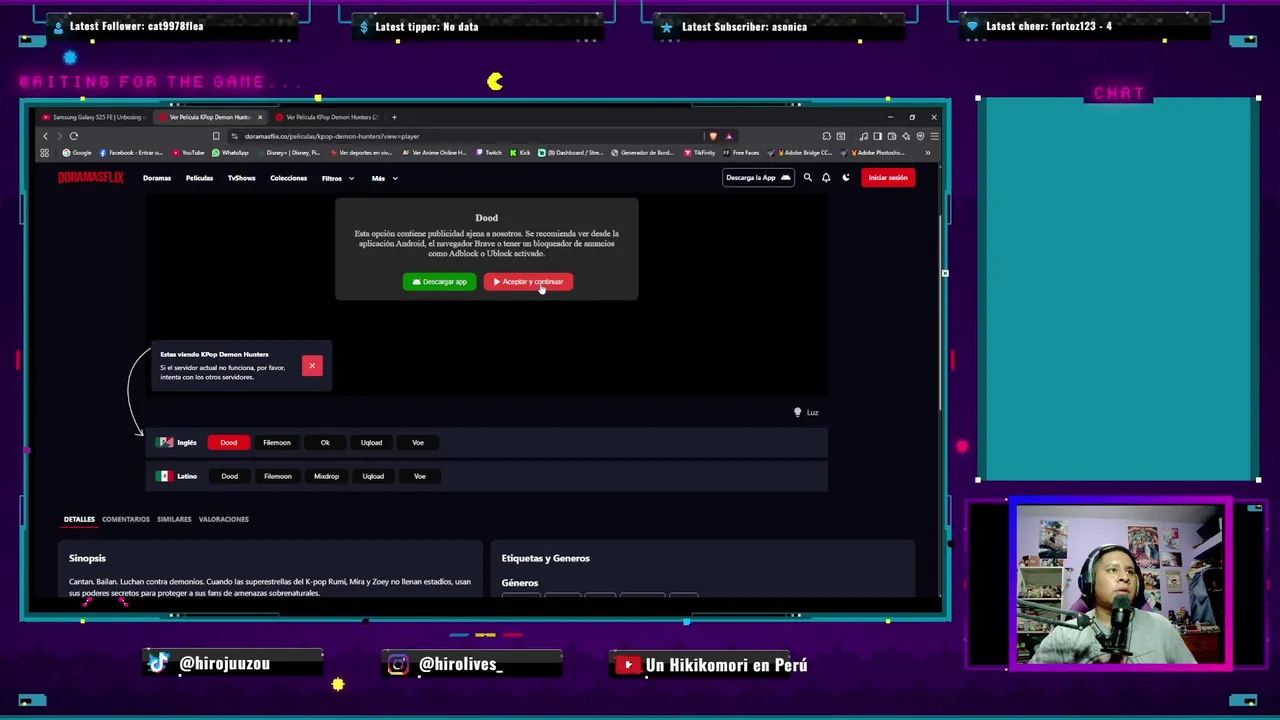Image resolution: width=1280 pixels, height=720 pixels.
Task: Toggle dark mode with moon icon
Action: [x=846, y=178]
